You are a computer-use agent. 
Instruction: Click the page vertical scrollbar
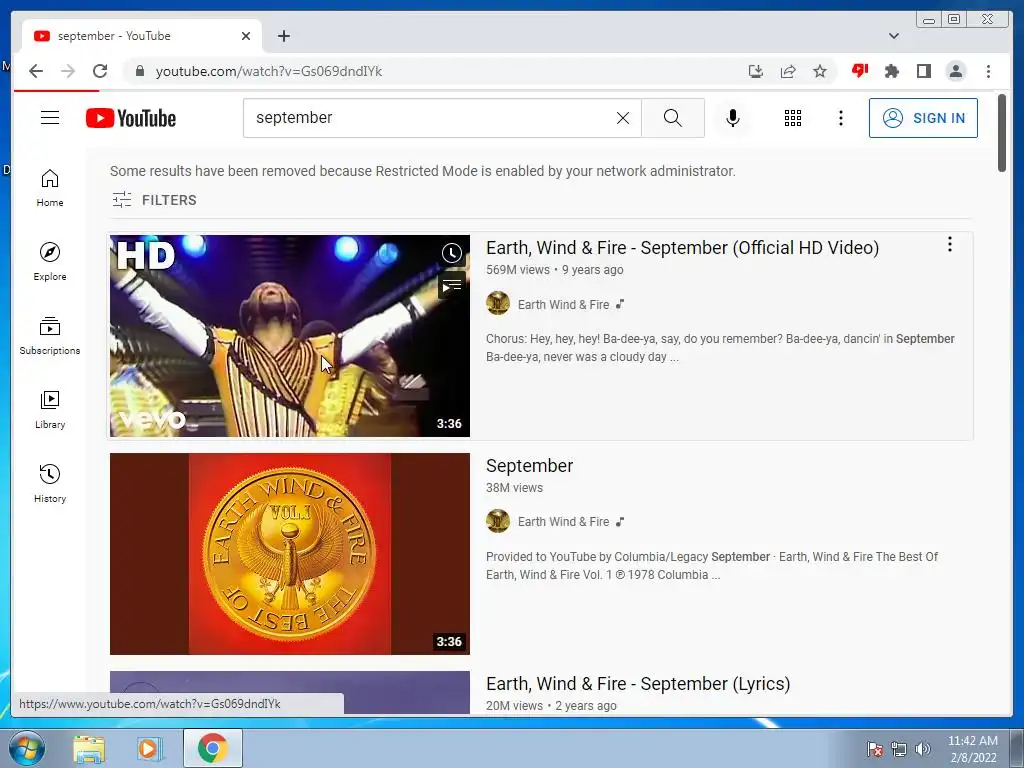[x=1002, y=133]
